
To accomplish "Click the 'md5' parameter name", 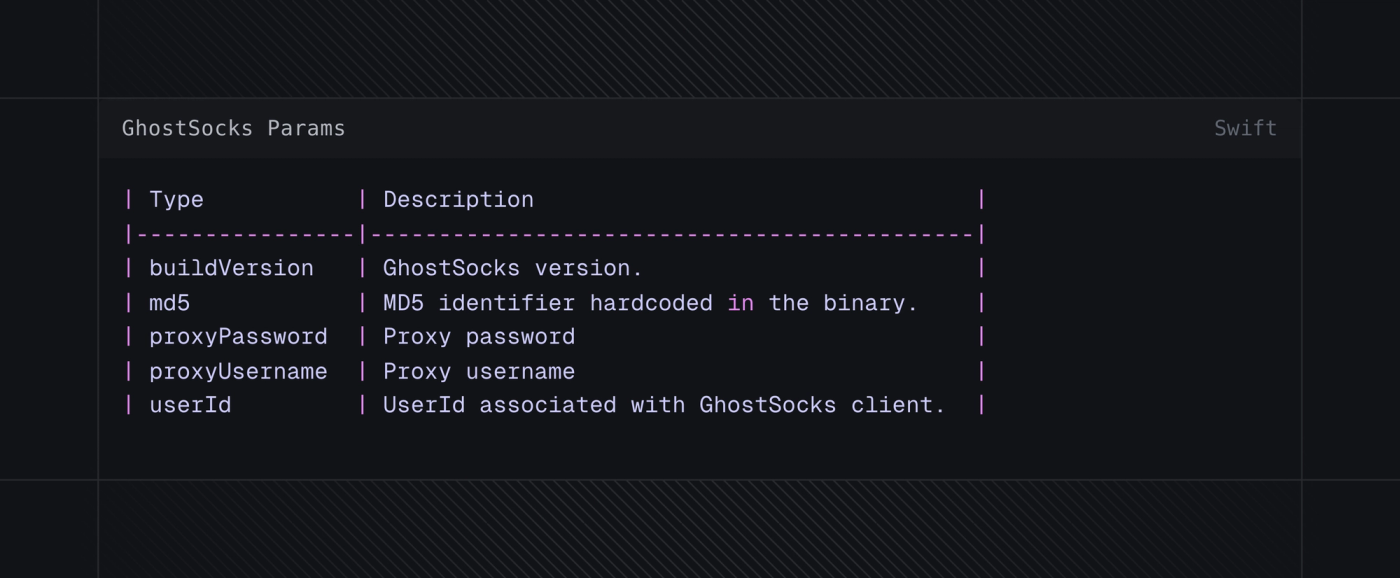I will [x=169, y=303].
